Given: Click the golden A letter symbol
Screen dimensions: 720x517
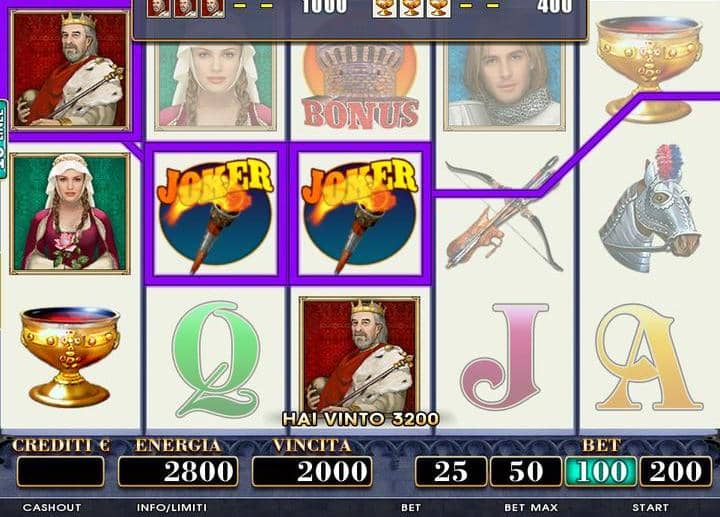Looking at the screenshot, I should click(648, 357).
